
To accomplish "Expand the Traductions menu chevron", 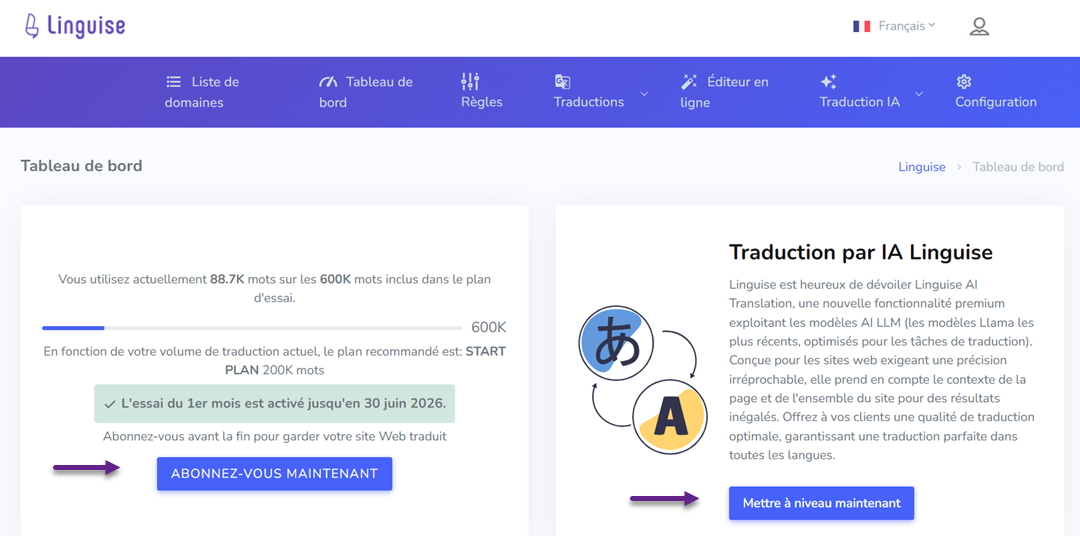I will tap(644, 94).
